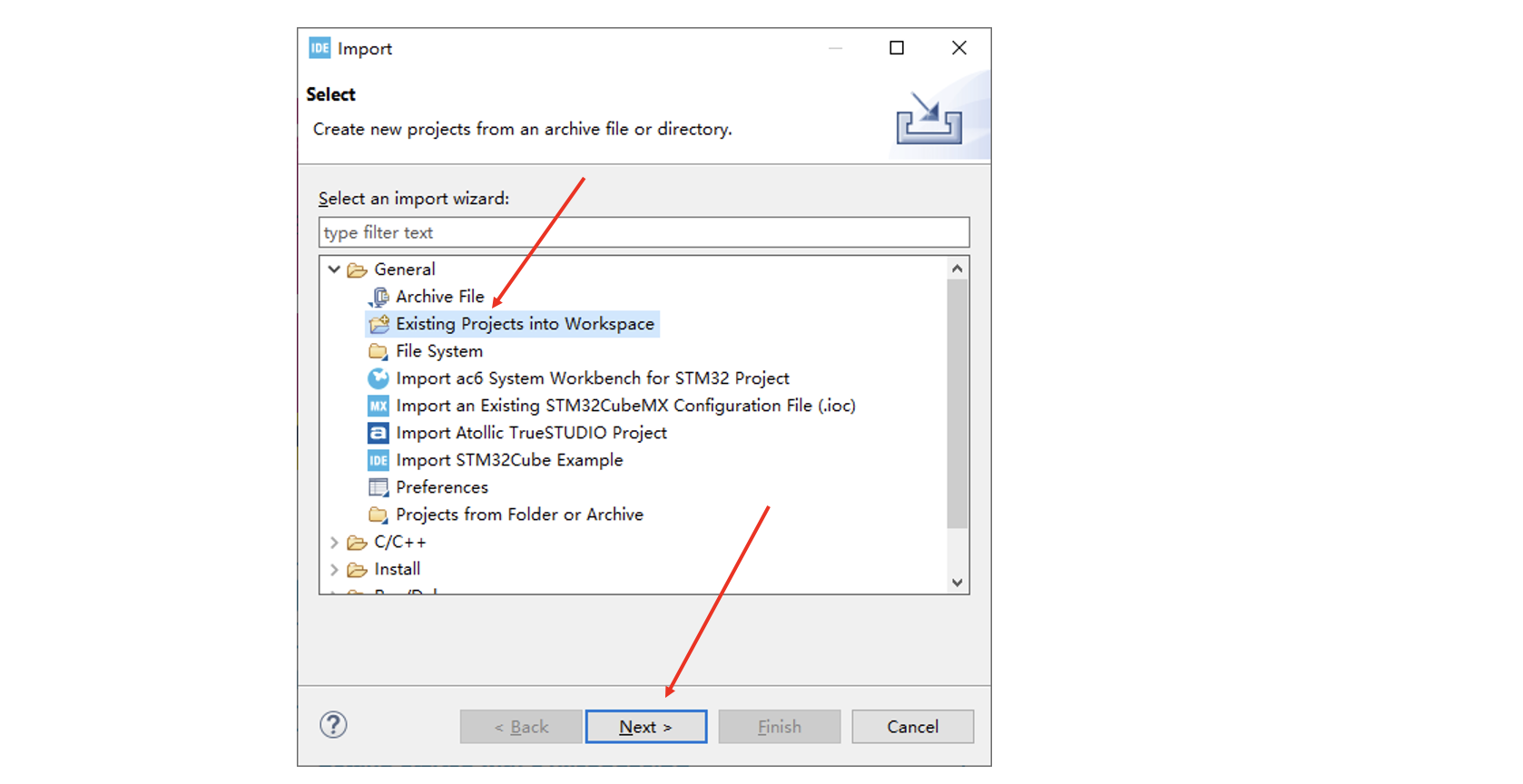The width and height of the screenshot is (1523, 784).
Task: Click the Atollic TrueSTUDIO project icon
Action: tap(378, 433)
